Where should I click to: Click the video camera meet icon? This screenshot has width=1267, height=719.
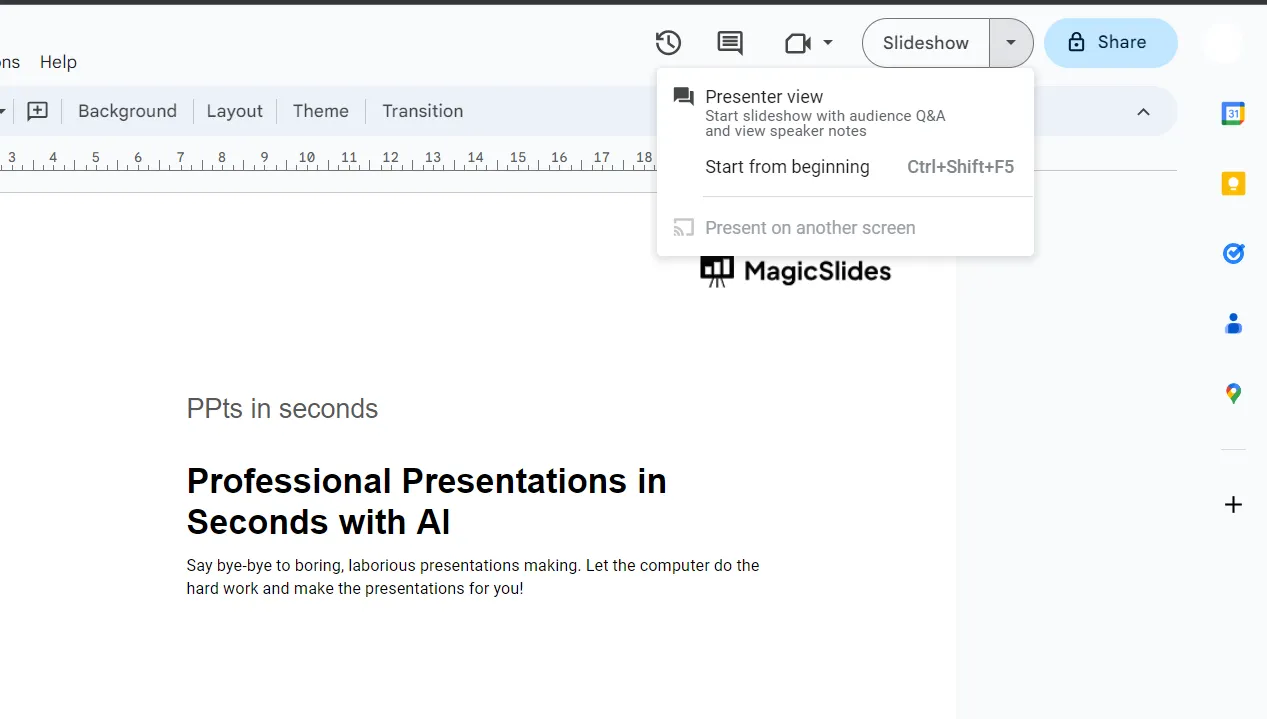pos(797,43)
